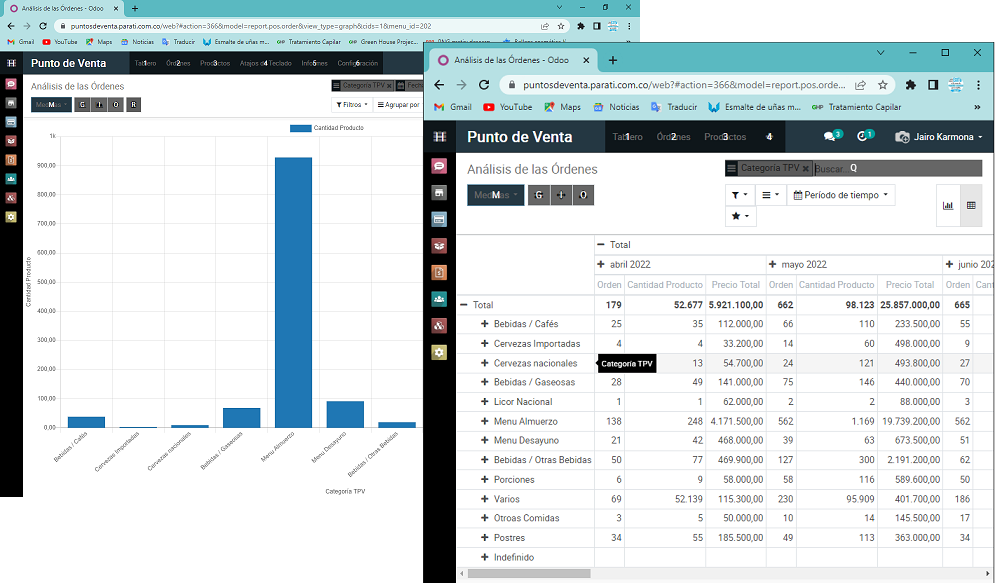996x583 pixels.
Task: Open the yellow Settings gear in the front sidebar
Action: [x=439, y=352]
